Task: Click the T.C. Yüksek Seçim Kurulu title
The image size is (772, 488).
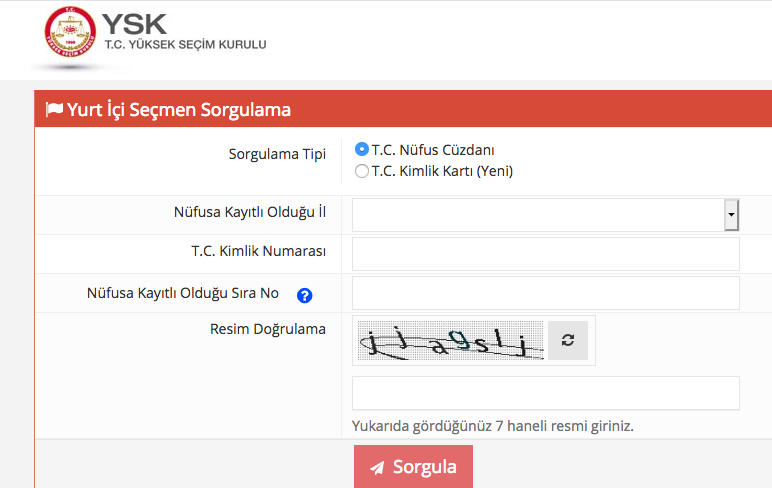Action: pos(185,45)
